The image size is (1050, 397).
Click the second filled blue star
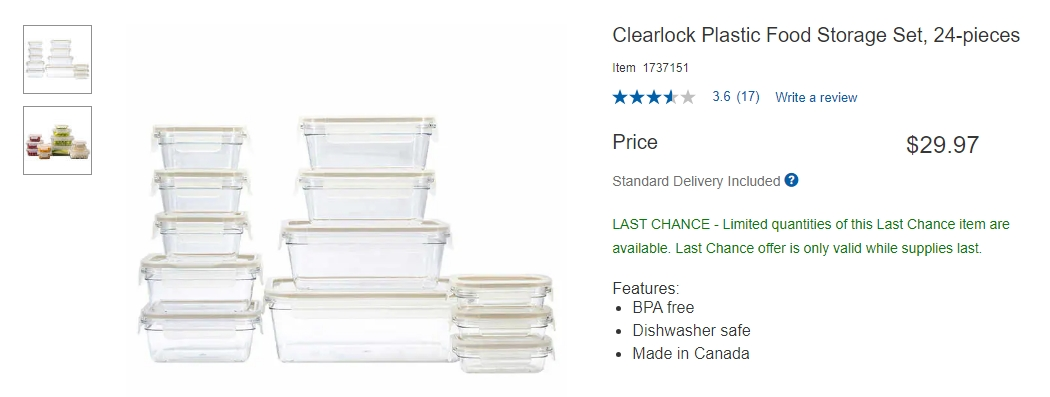click(x=637, y=98)
